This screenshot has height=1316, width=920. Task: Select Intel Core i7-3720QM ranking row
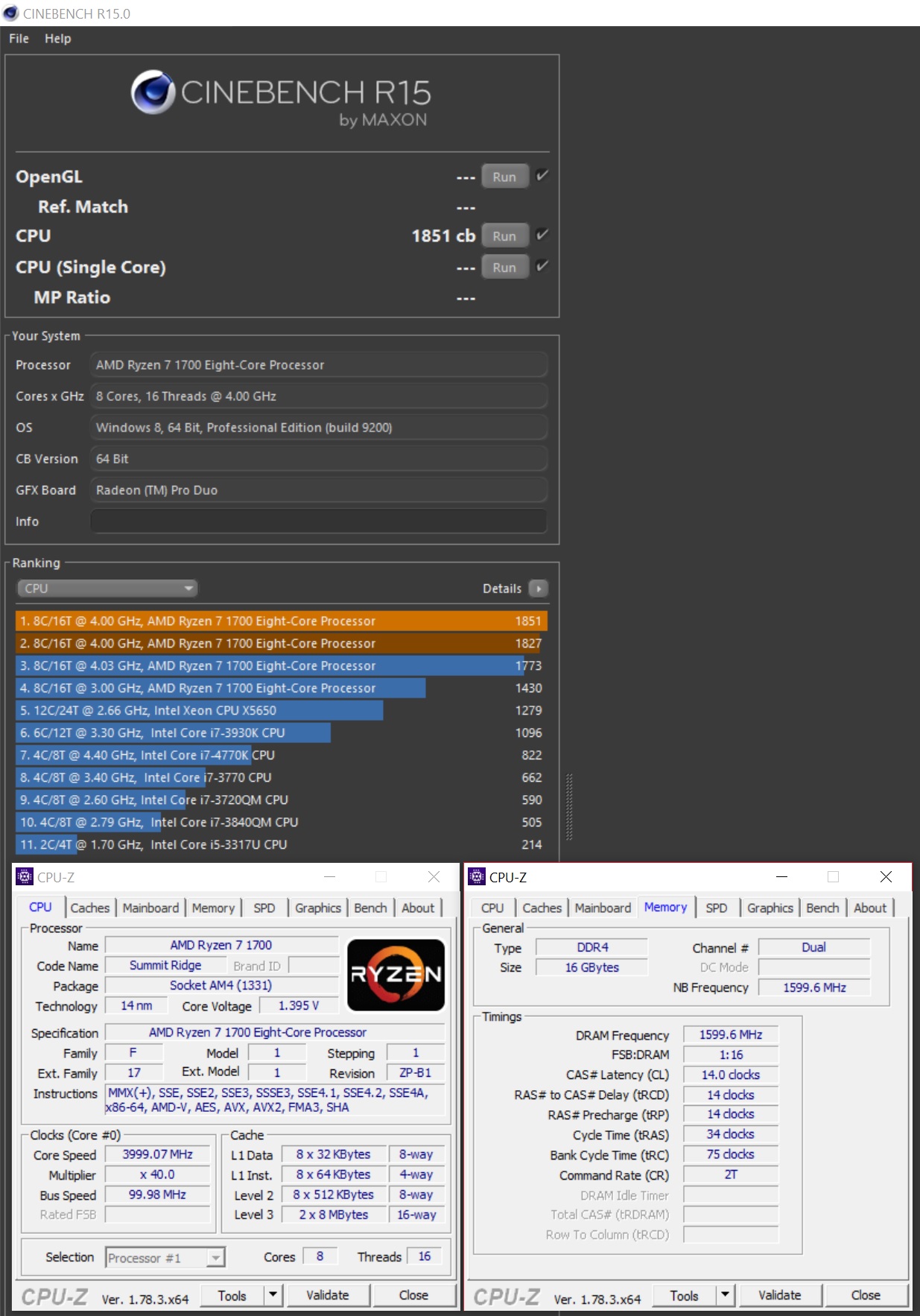(x=282, y=800)
